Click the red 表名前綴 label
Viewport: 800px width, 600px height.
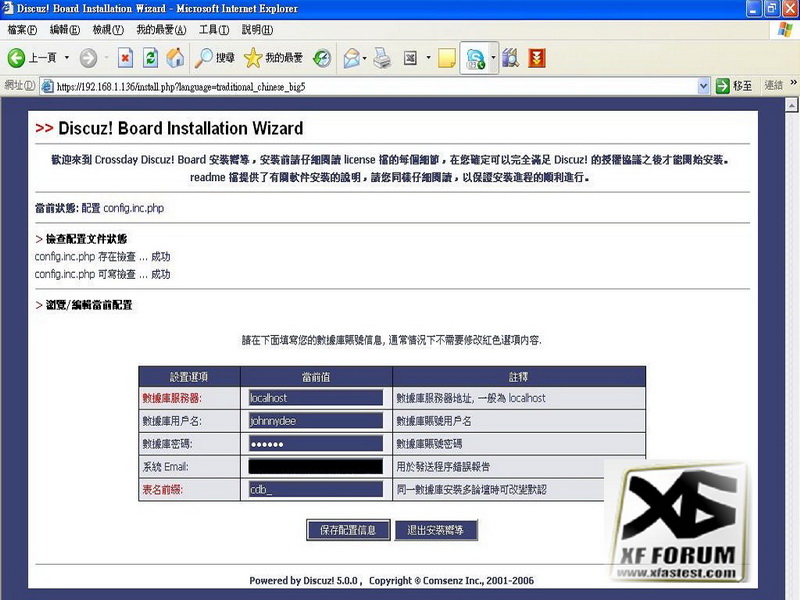pyautogui.click(x=162, y=490)
